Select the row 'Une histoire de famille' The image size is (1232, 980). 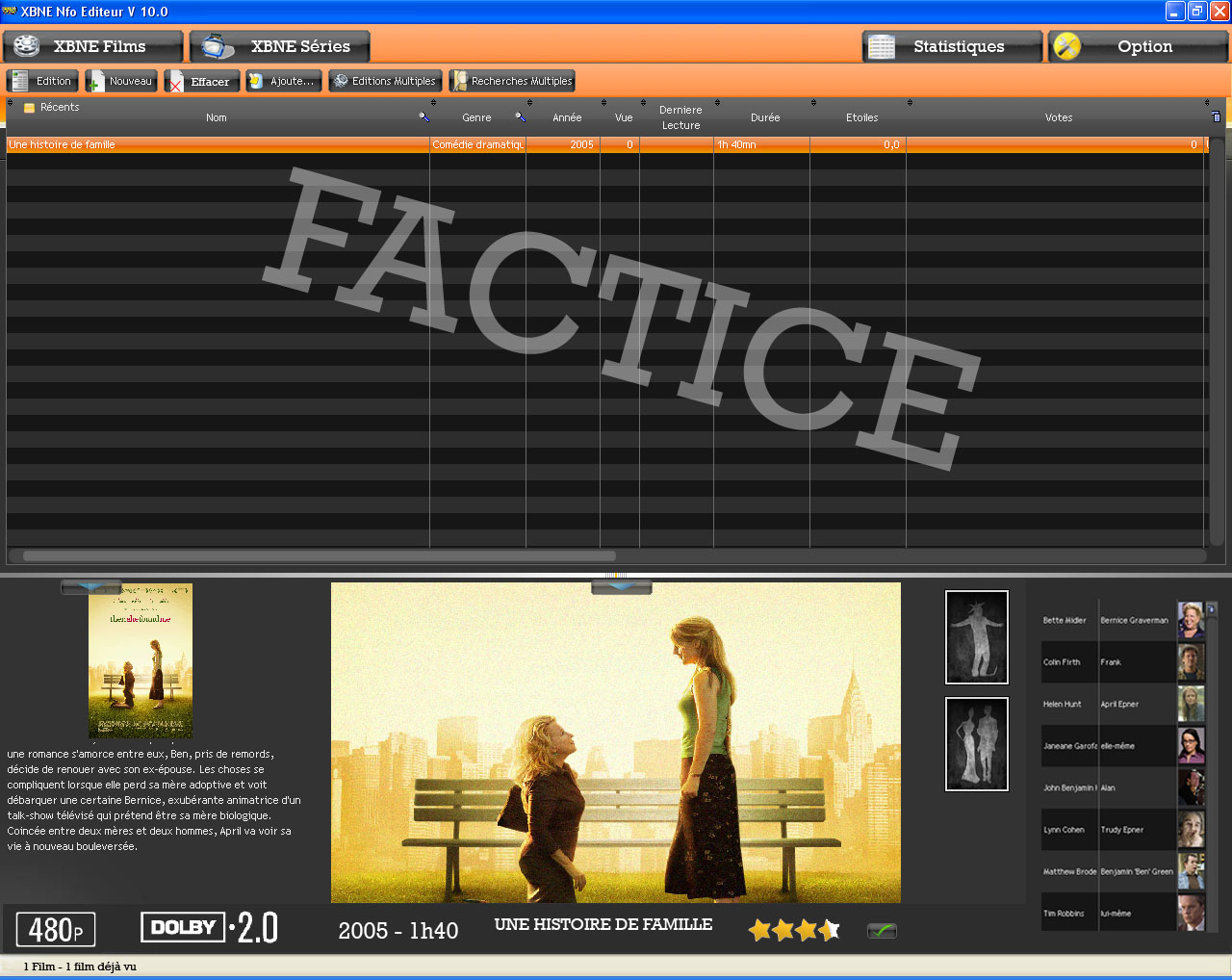[x=217, y=144]
